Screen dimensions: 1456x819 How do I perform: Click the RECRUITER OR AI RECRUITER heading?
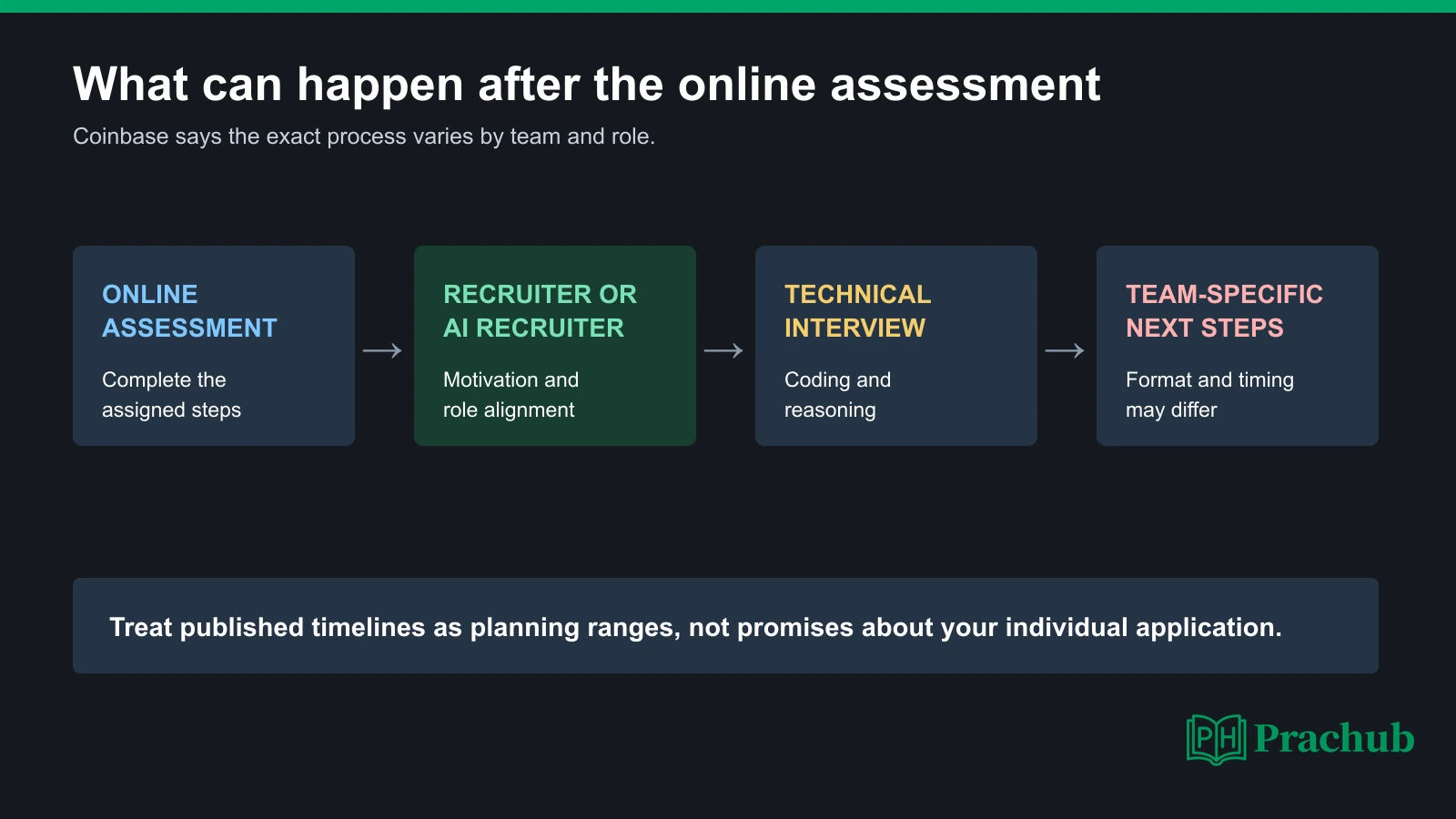(x=540, y=311)
